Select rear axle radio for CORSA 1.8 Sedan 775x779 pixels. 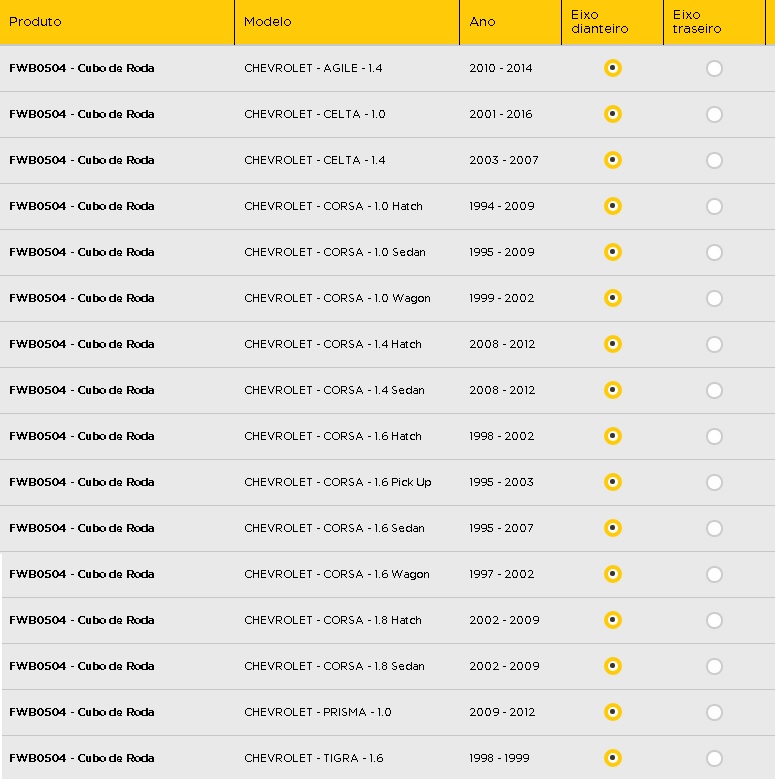pyautogui.click(x=714, y=667)
